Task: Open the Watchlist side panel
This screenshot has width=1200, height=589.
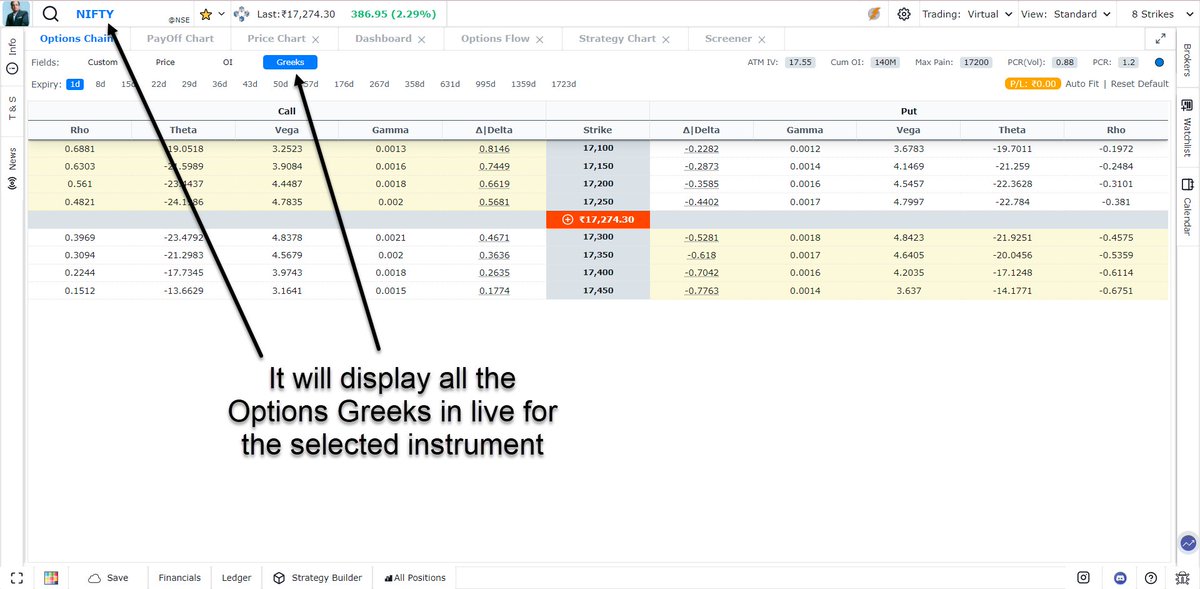Action: point(1187,127)
